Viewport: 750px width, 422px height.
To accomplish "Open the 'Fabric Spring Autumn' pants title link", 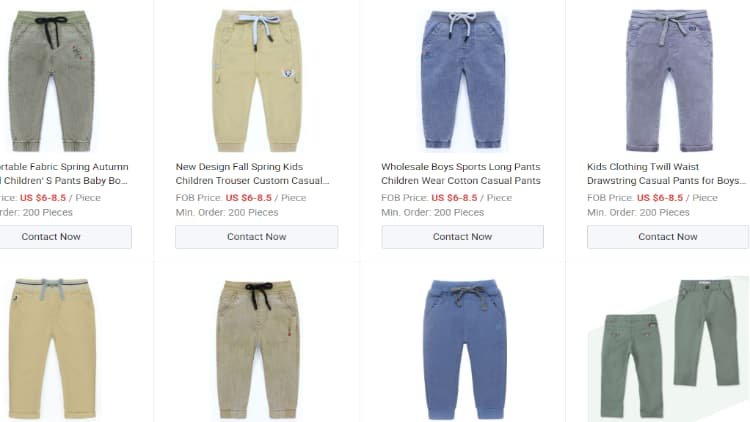I will (64, 167).
